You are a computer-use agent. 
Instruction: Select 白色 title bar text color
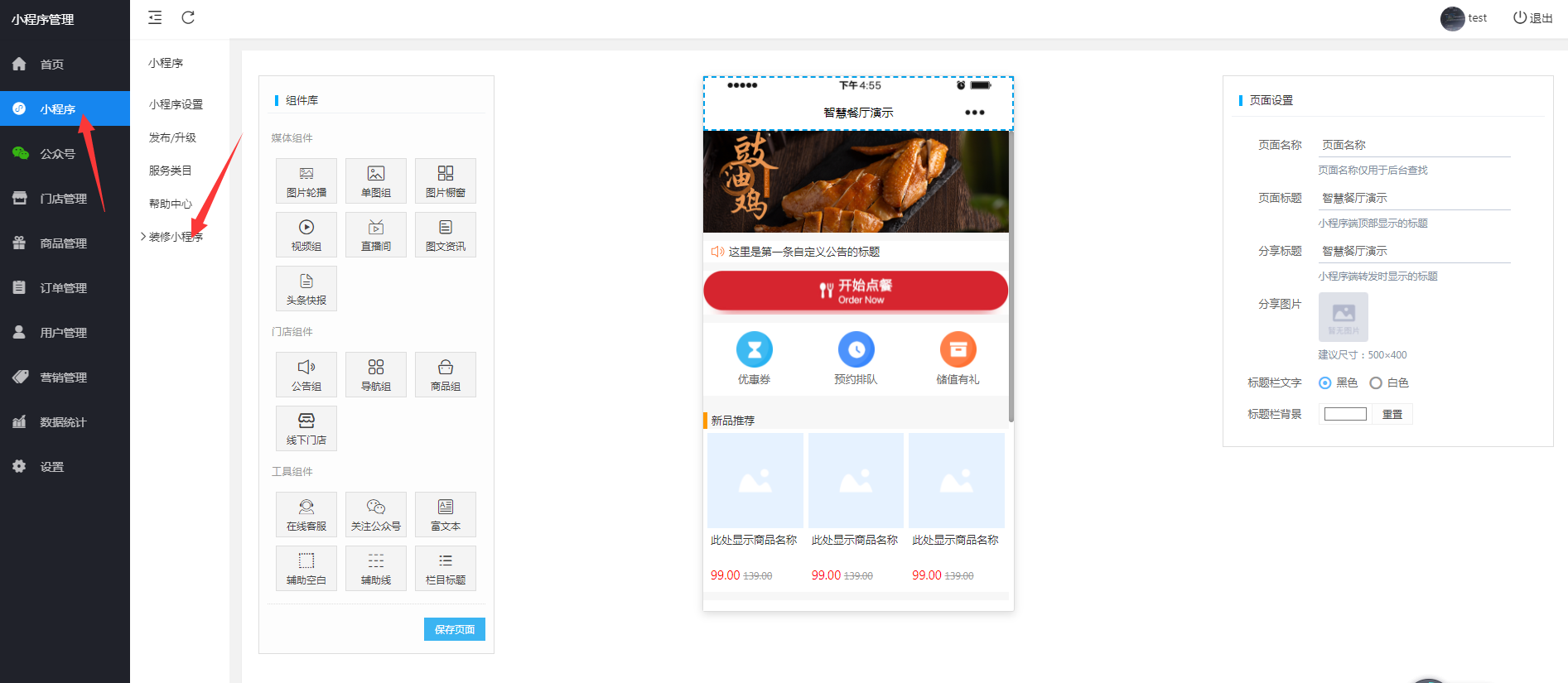coord(1376,382)
